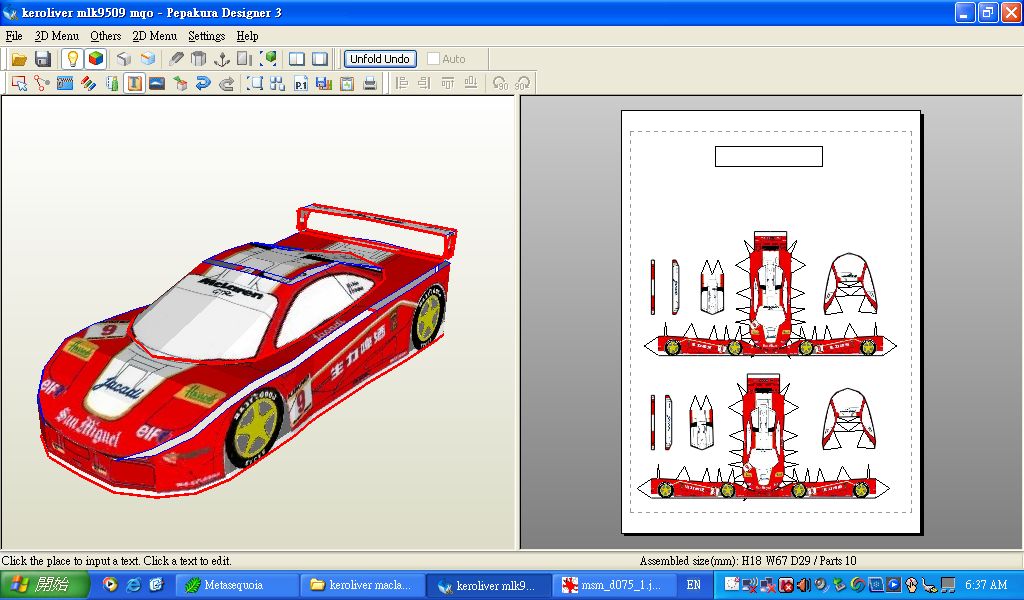
Task: Select the blue edit flaps tool
Action: click(x=65, y=83)
